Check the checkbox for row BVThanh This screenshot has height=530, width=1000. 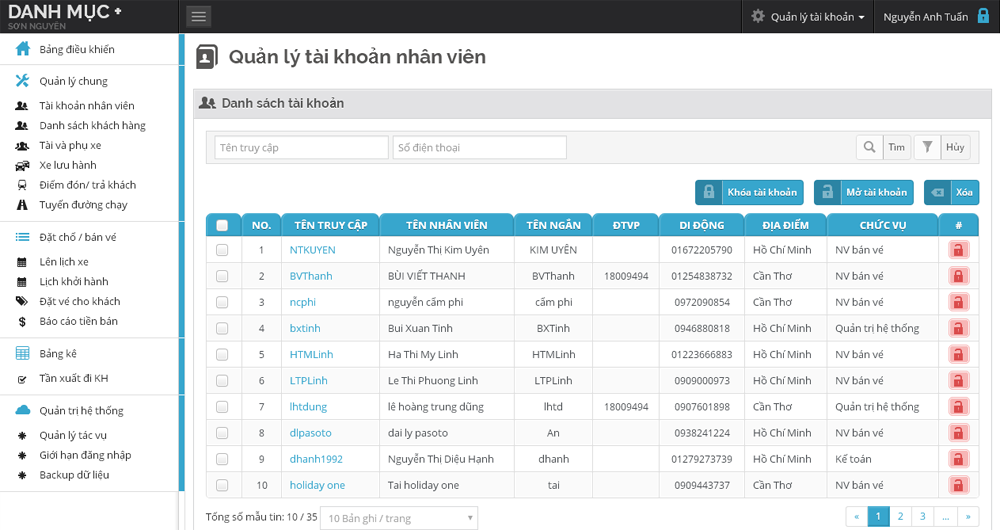222,276
